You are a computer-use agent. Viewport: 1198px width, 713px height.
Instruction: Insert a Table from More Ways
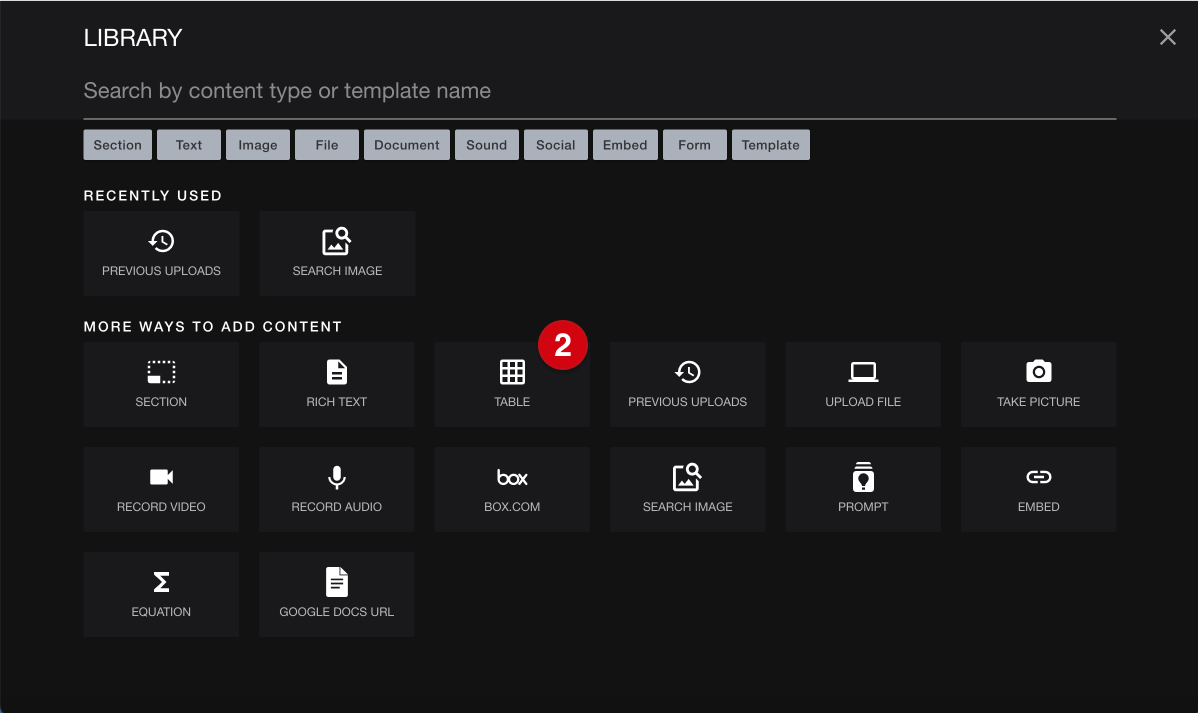[x=512, y=384]
